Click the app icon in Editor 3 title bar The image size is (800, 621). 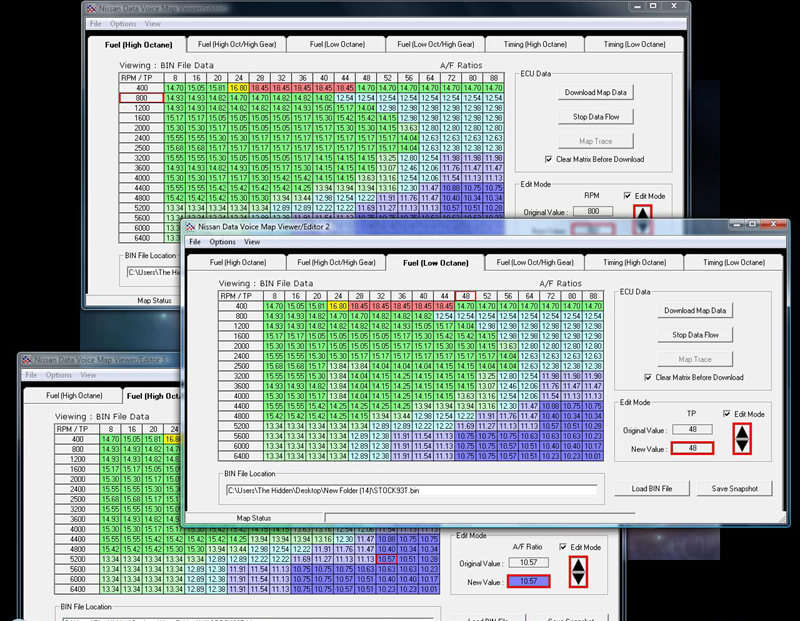pos(27,360)
